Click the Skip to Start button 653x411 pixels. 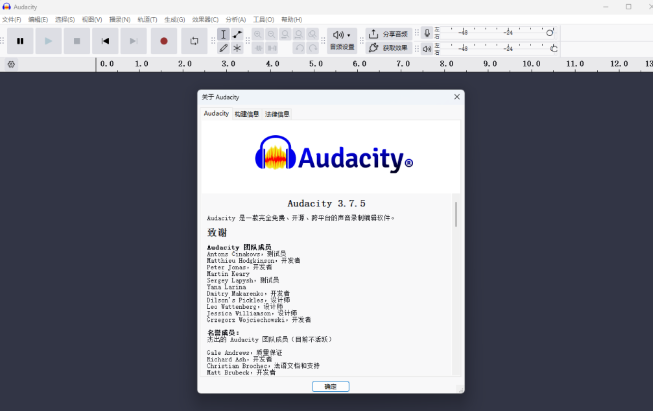105,41
